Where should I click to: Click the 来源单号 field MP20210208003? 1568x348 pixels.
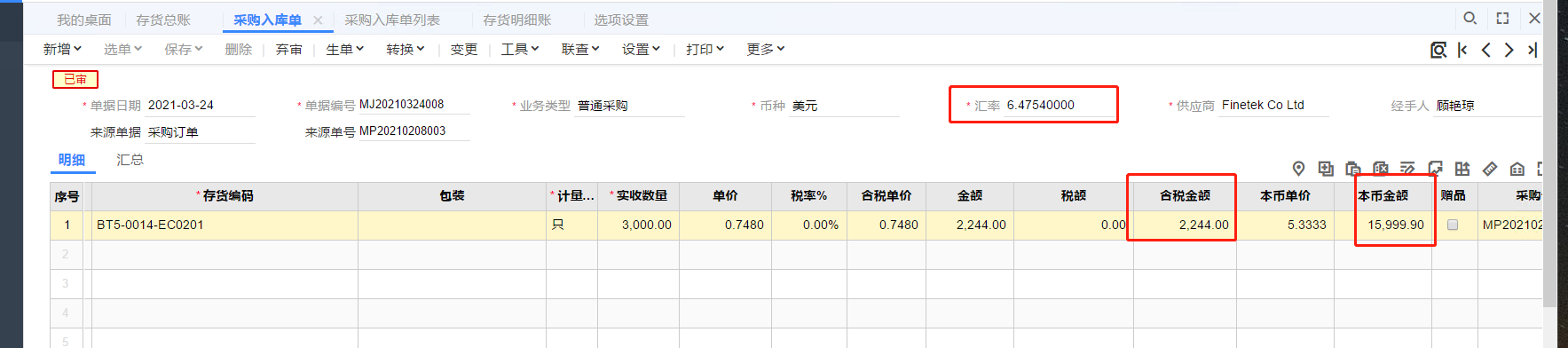point(414,131)
